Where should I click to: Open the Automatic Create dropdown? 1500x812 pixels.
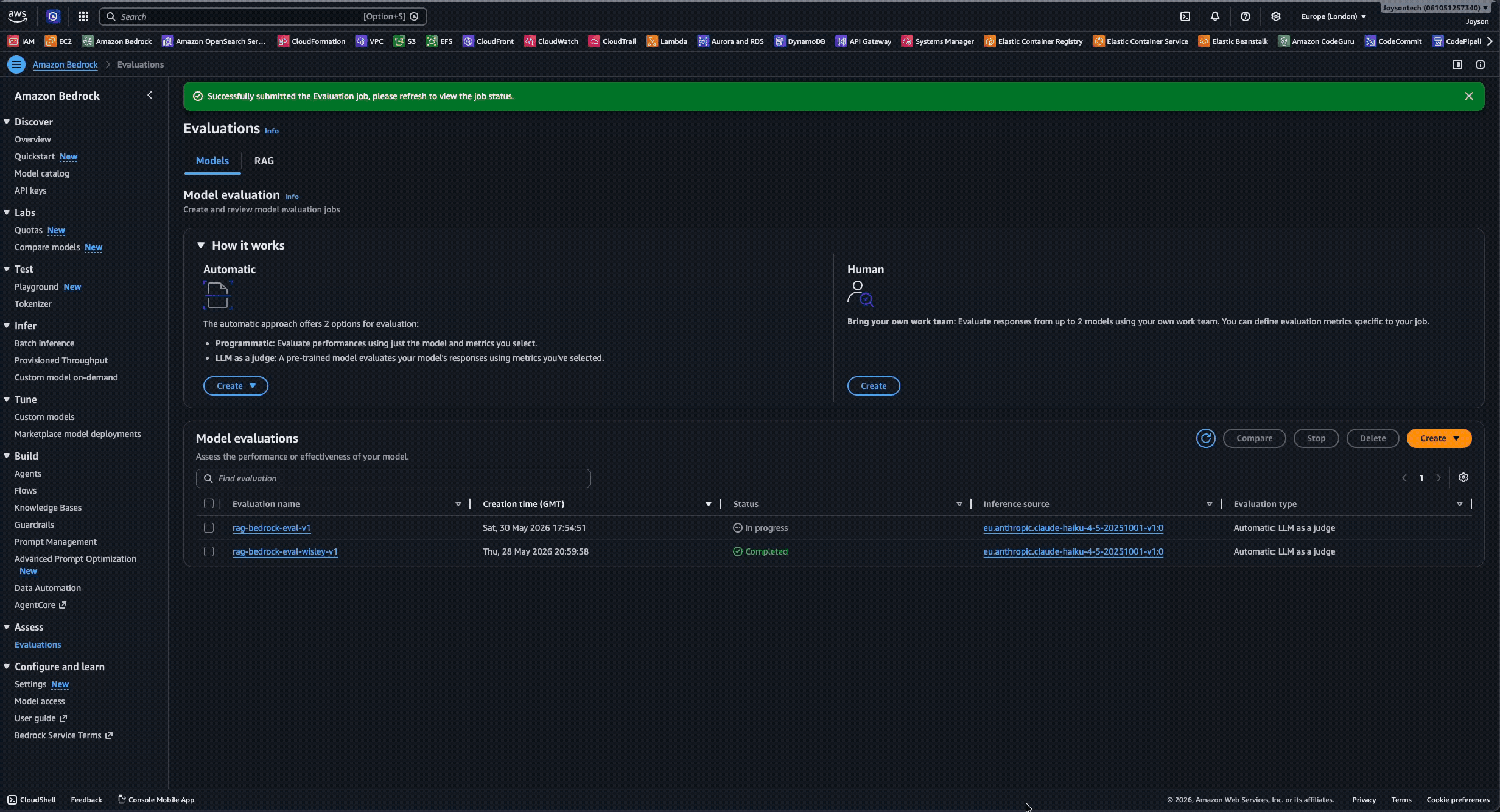point(236,386)
